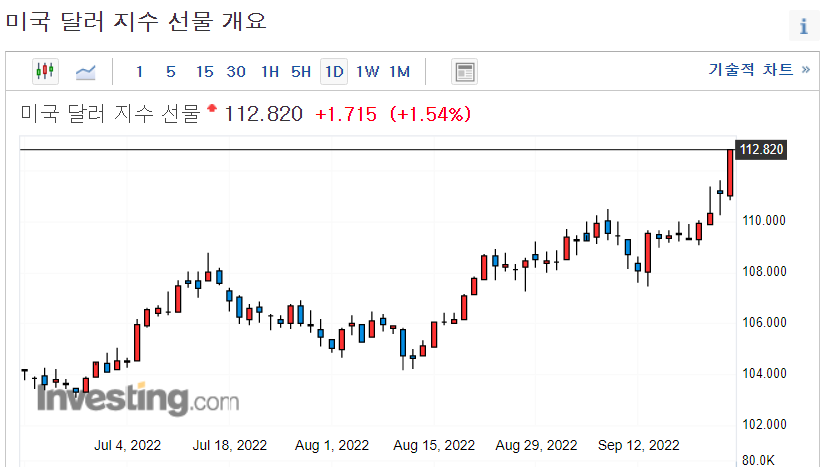This screenshot has height=467, width=826.
Task: Click the (+1.54%) percent change
Action: (430, 114)
